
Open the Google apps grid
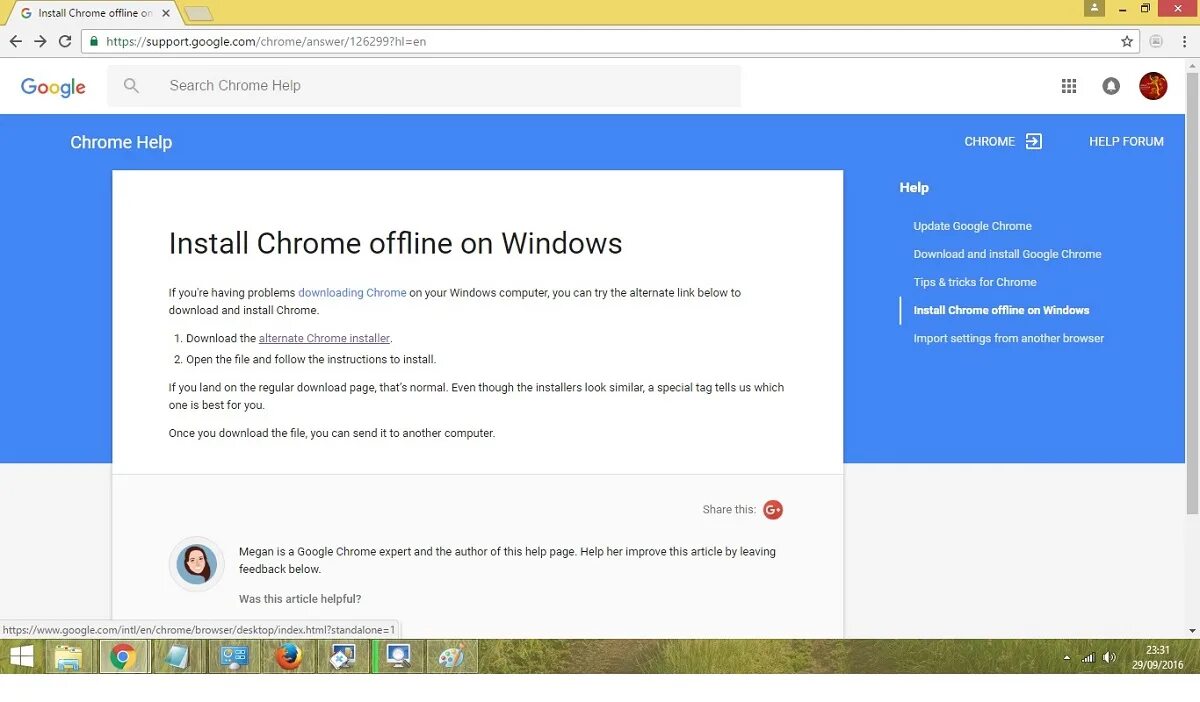(x=1069, y=86)
